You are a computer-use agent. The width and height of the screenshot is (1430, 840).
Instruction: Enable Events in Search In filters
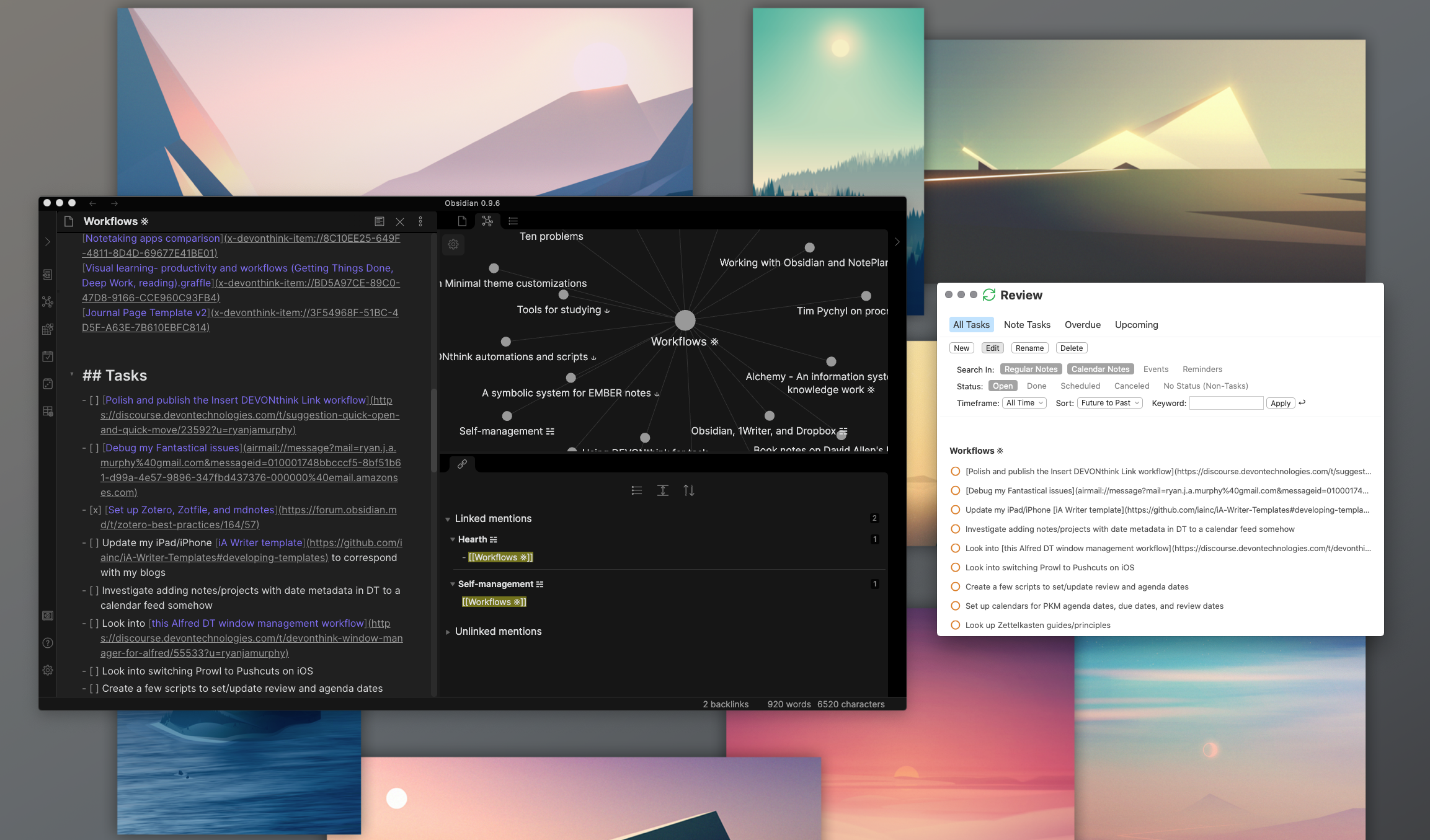pos(1156,369)
